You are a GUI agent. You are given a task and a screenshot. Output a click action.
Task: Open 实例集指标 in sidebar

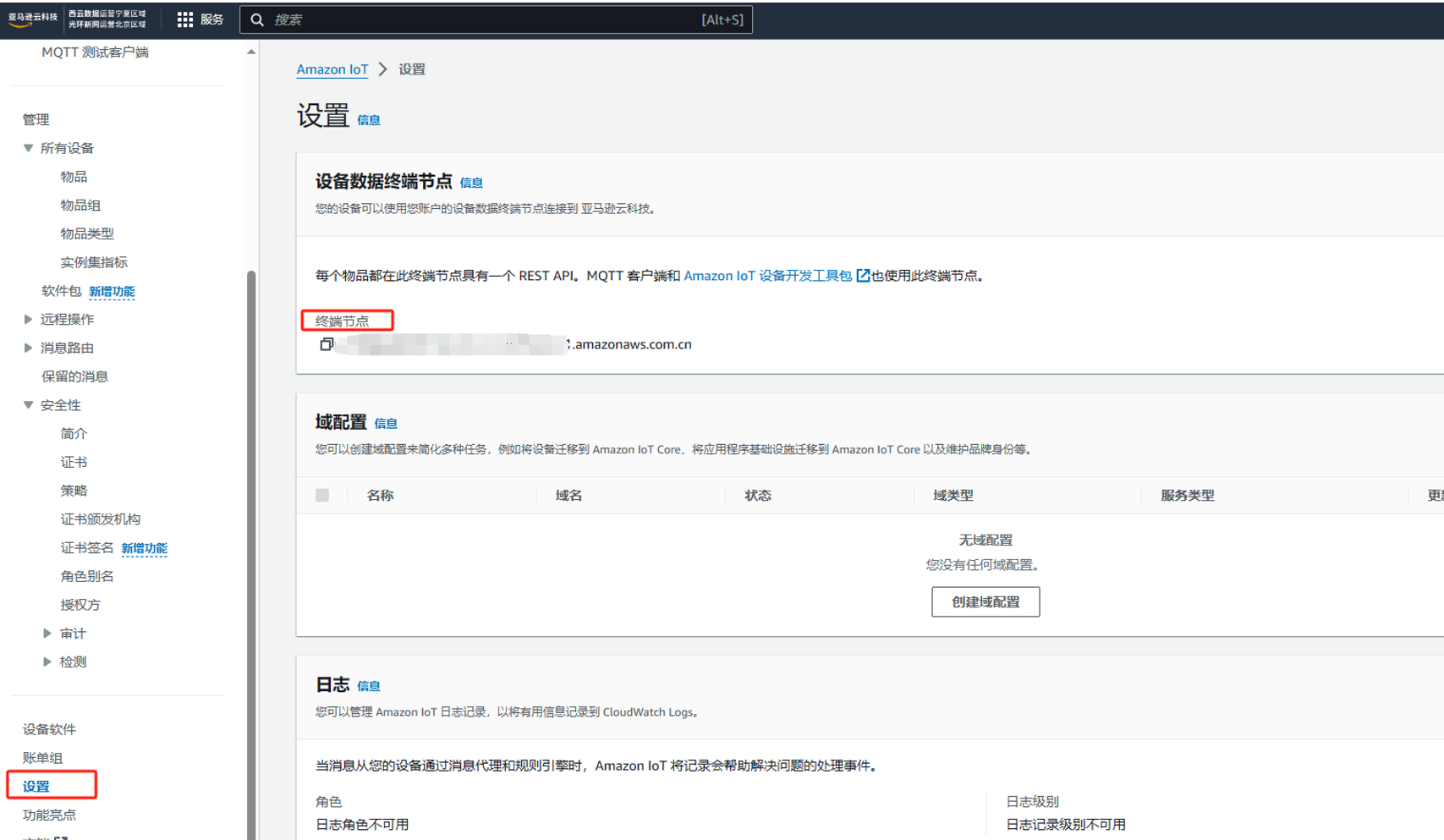point(94,262)
